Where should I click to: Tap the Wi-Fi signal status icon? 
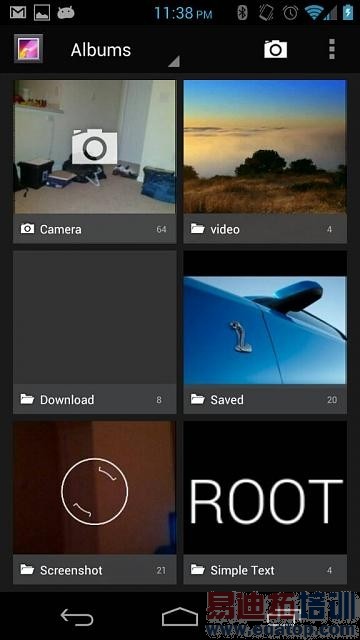(x=313, y=13)
